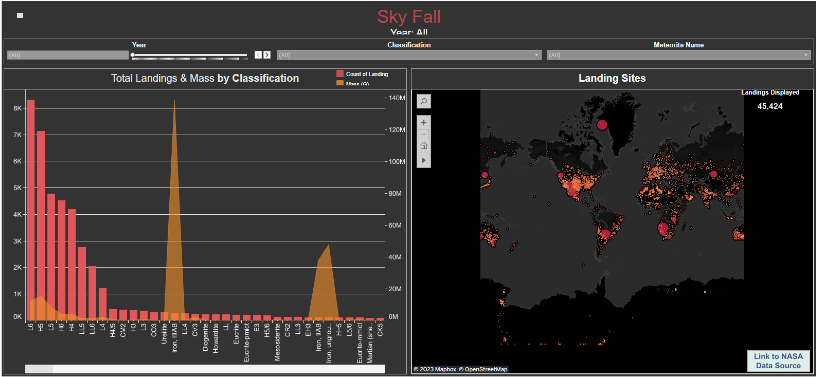Toggle the orange Mass legend swatch
Image resolution: width=816 pixels, height=377 pixels.
(x=340, y=84)
